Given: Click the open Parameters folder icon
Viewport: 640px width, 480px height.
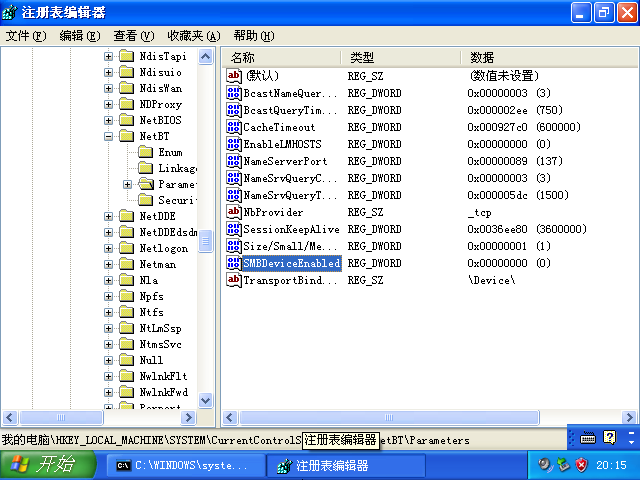Looking at the screenshot, I should (x=146, y=184).
